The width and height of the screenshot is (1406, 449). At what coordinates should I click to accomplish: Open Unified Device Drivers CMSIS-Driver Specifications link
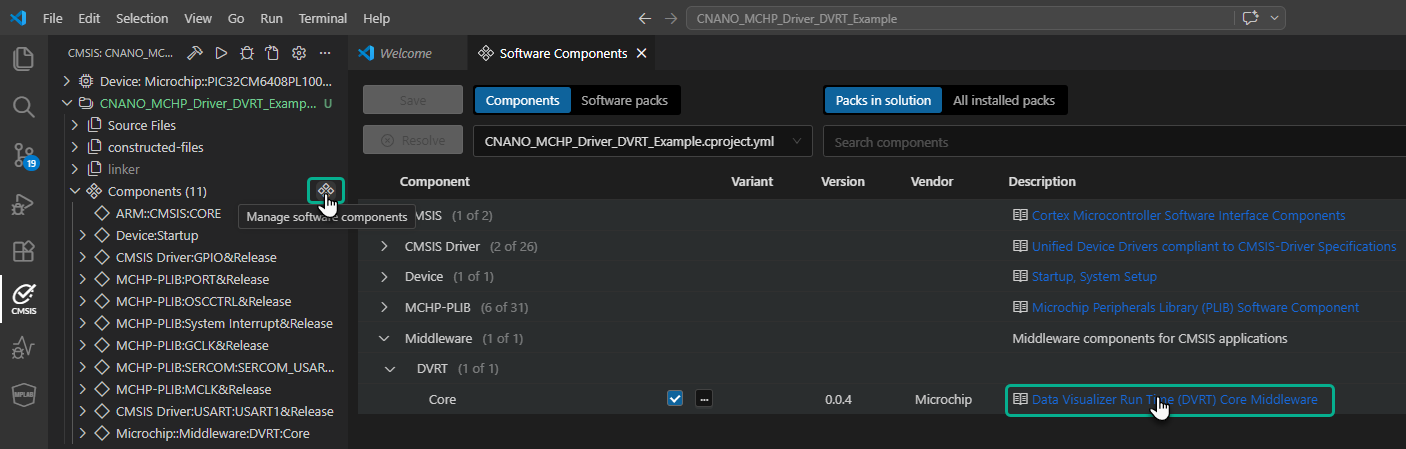pyautogui.click(x=1214, y=246)
